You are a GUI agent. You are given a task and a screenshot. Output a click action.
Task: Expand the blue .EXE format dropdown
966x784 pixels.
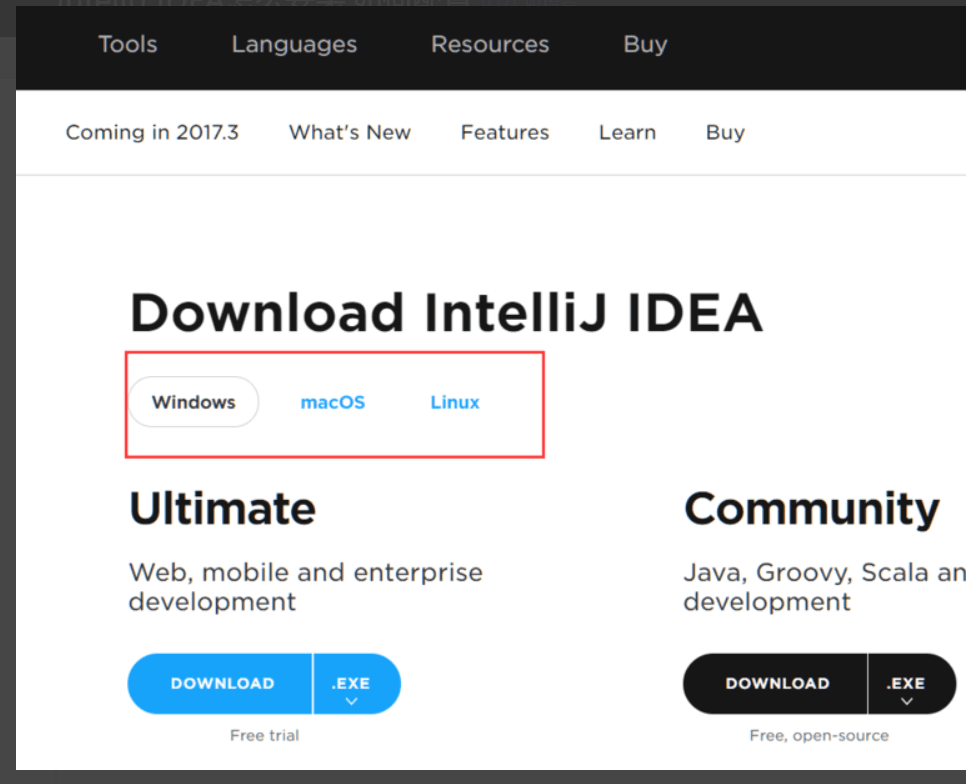point(351,689)
